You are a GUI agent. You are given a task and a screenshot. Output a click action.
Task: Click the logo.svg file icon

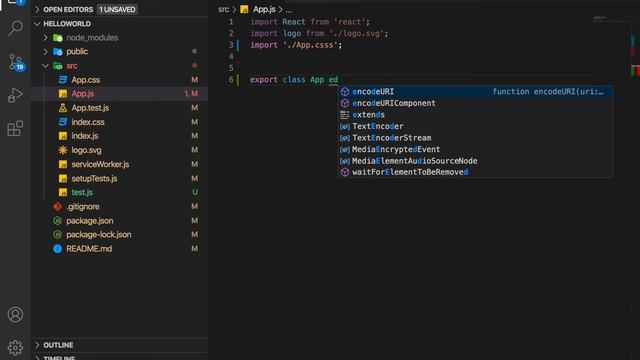[62, 150]
